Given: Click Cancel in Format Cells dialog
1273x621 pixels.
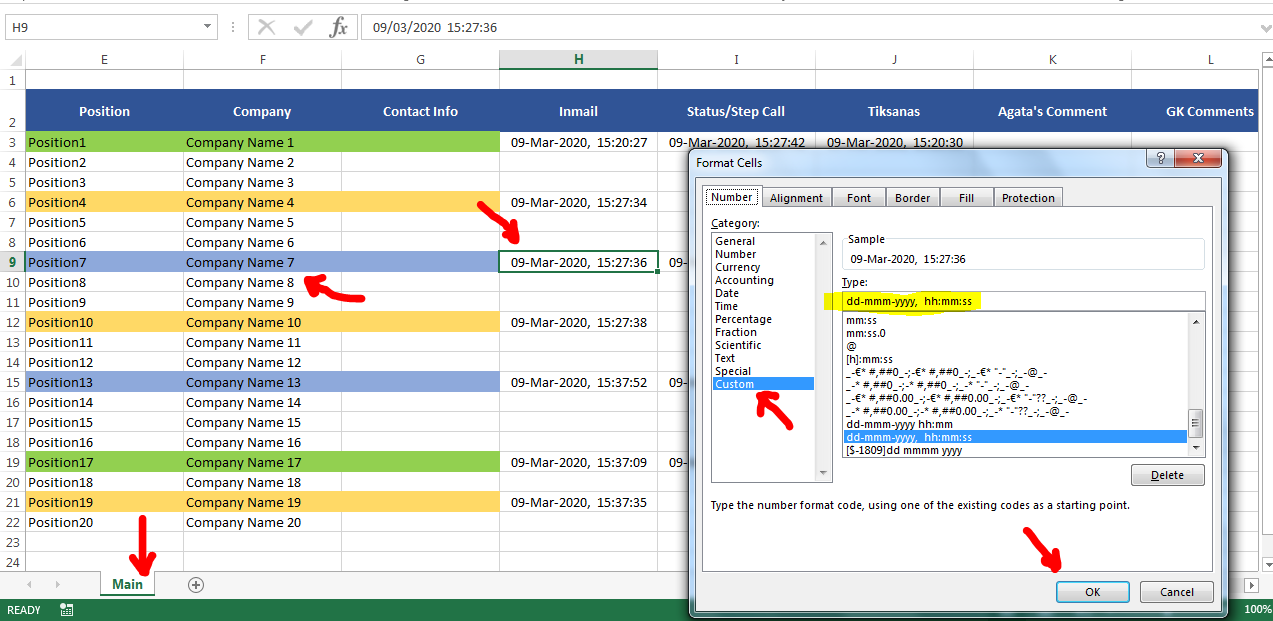Looking at the screenshot, I should pos(1177,592).
